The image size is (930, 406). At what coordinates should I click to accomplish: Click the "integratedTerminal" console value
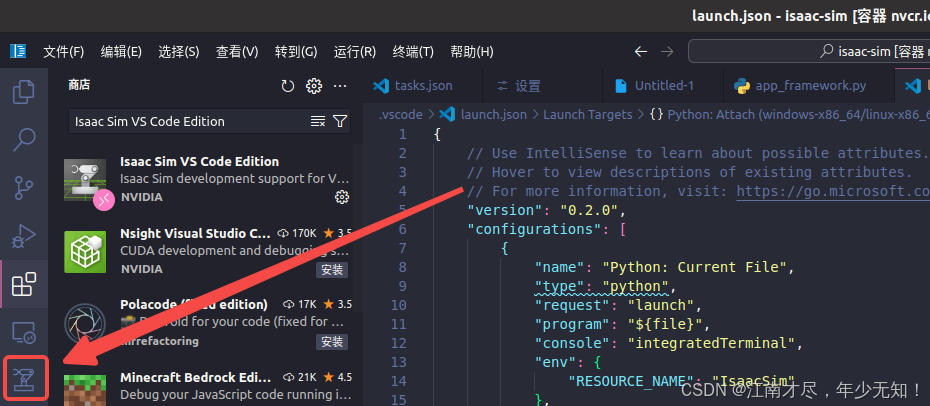coord(711,343)
